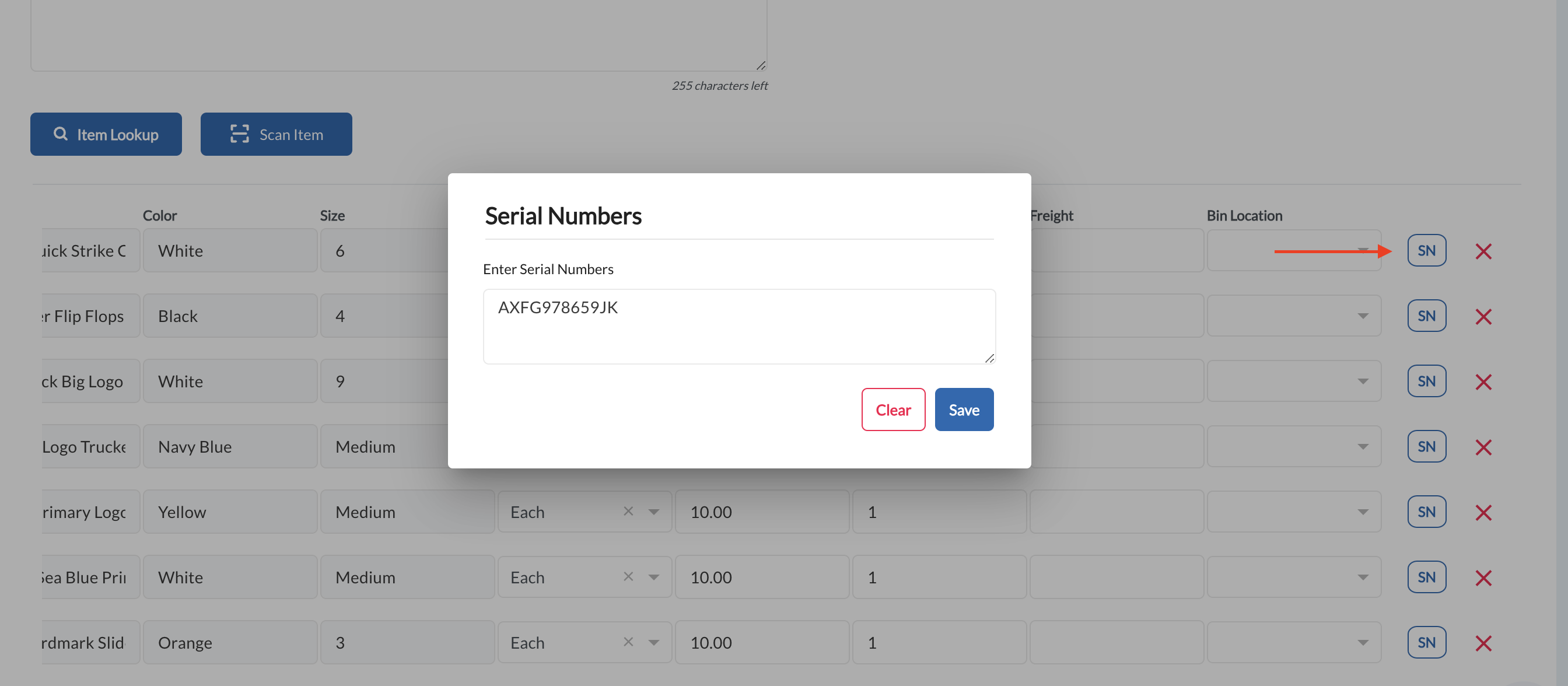Click the price field showing 10.00 in Orange row

click(x=761, y=642)
